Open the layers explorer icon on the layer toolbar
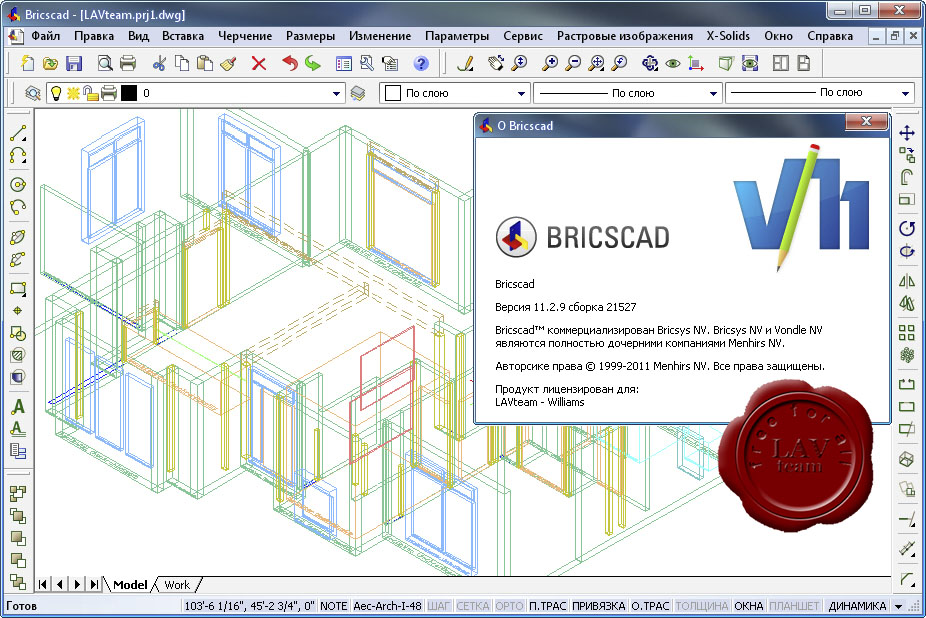Screen dimensions: 926x618 tap(32, 93)
